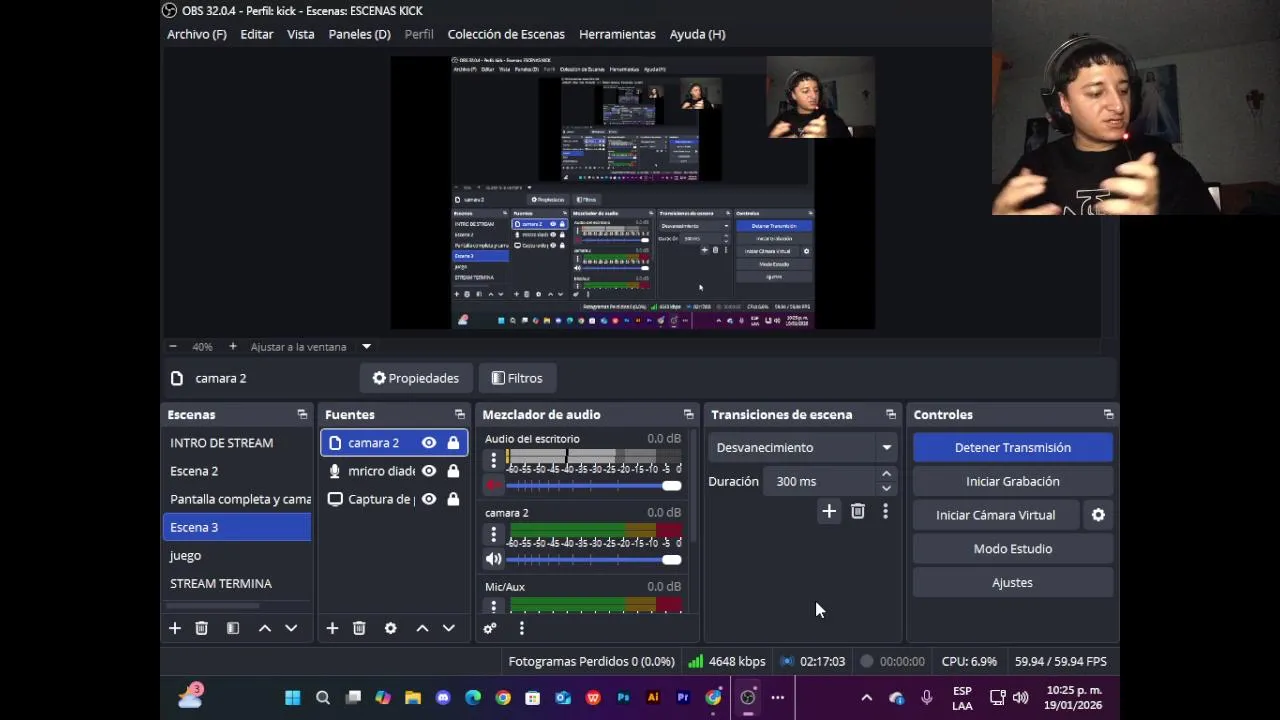Click the Iniciar Grabación button

point(1013,481)
